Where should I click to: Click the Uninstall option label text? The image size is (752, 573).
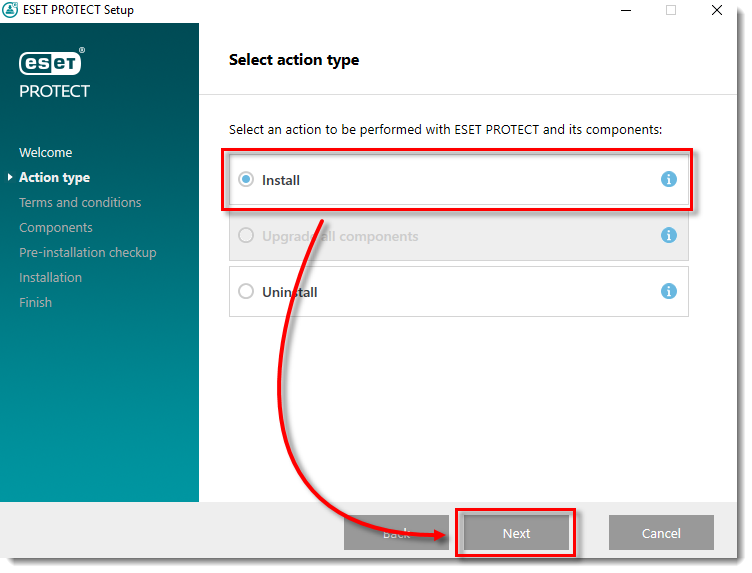click(x=290, y=292)
